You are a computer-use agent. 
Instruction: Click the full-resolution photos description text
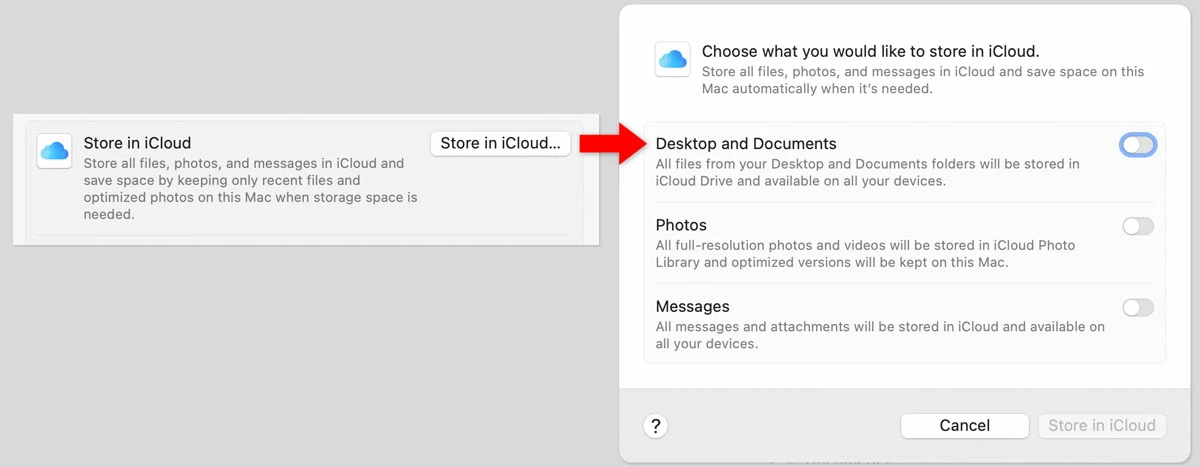(866, 254)
